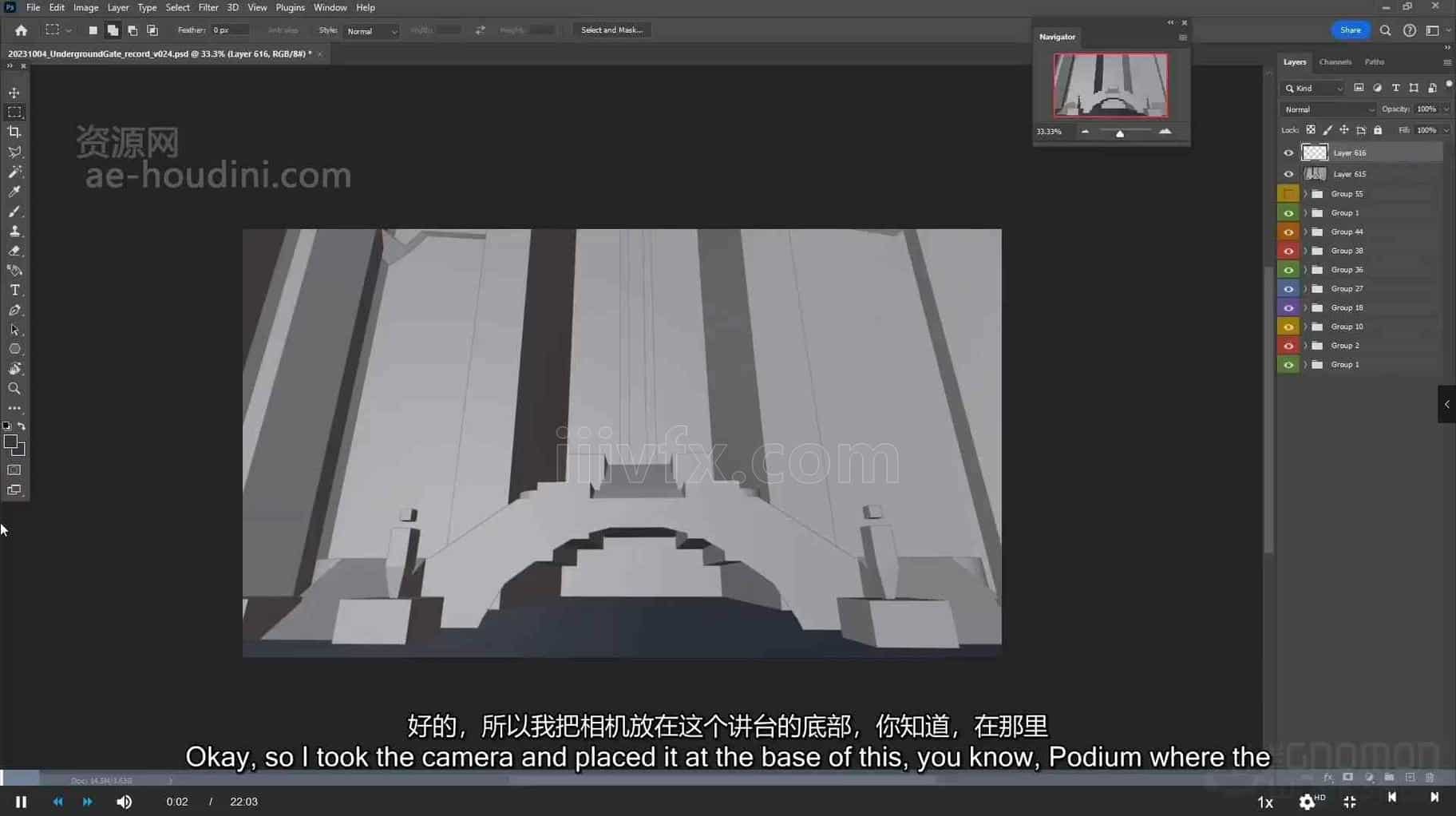Expand the Group 2 folder chevron
This screenshot has width=1456, height=816.
point(1306,346)
